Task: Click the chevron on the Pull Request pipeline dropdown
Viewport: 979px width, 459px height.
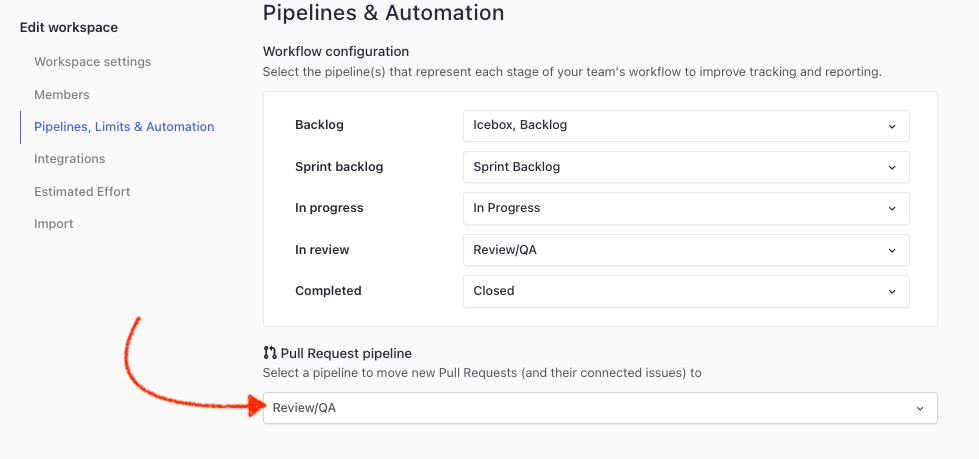Action: pyautogui.click(x=920, y=408)
